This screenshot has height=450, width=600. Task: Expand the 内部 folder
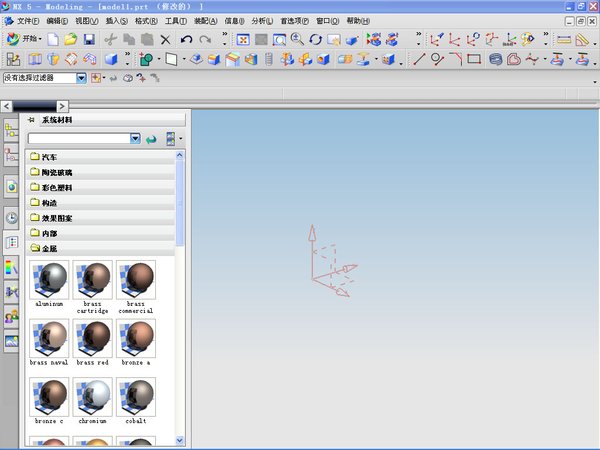(x=101, y=233)
